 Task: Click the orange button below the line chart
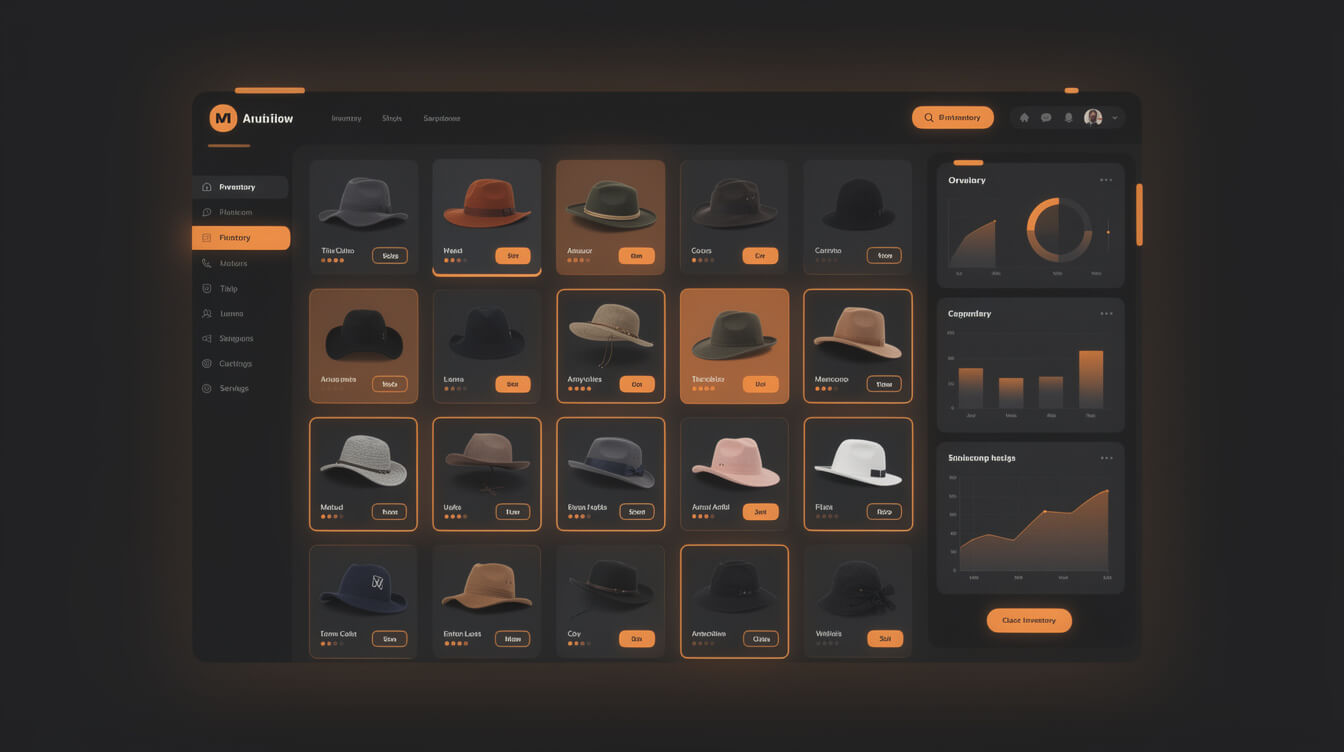[1029, 620]
